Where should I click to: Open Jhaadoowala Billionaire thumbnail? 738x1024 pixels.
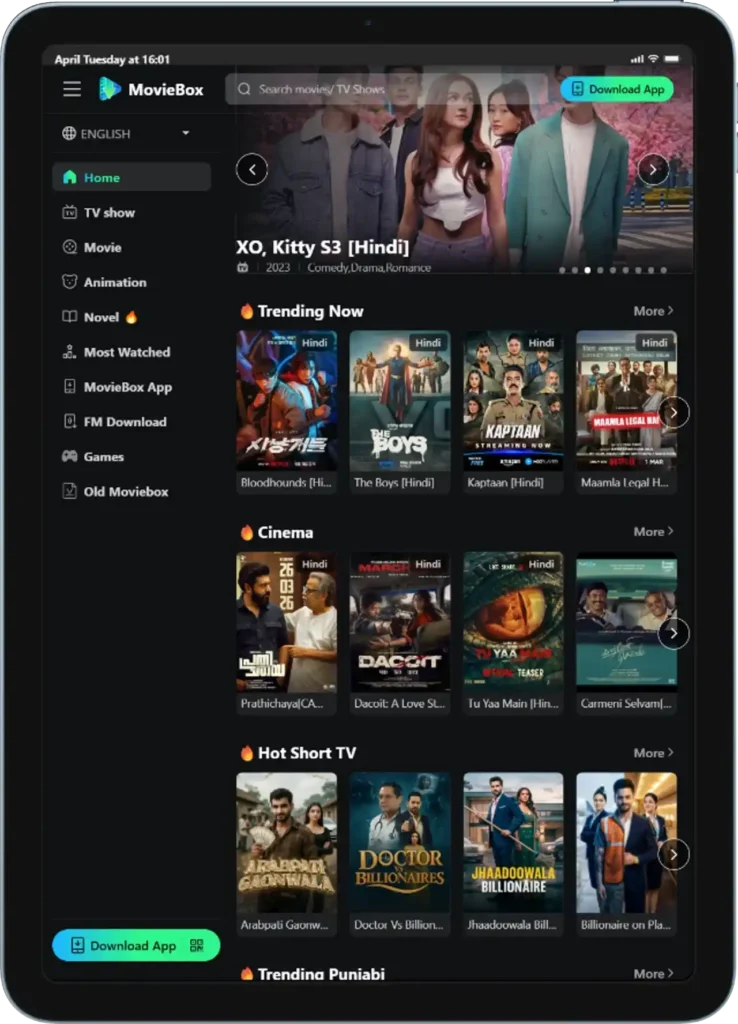(x=513, y=842)
